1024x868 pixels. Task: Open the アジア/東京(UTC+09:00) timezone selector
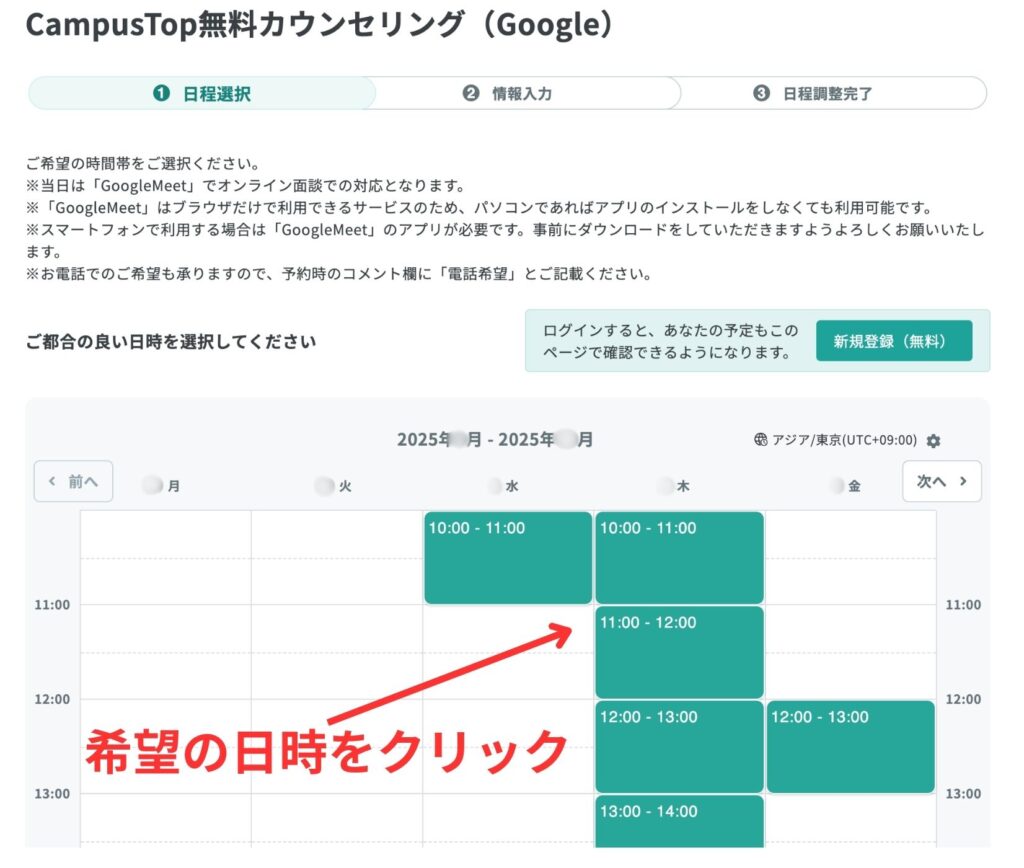click(x=843, y=441)
